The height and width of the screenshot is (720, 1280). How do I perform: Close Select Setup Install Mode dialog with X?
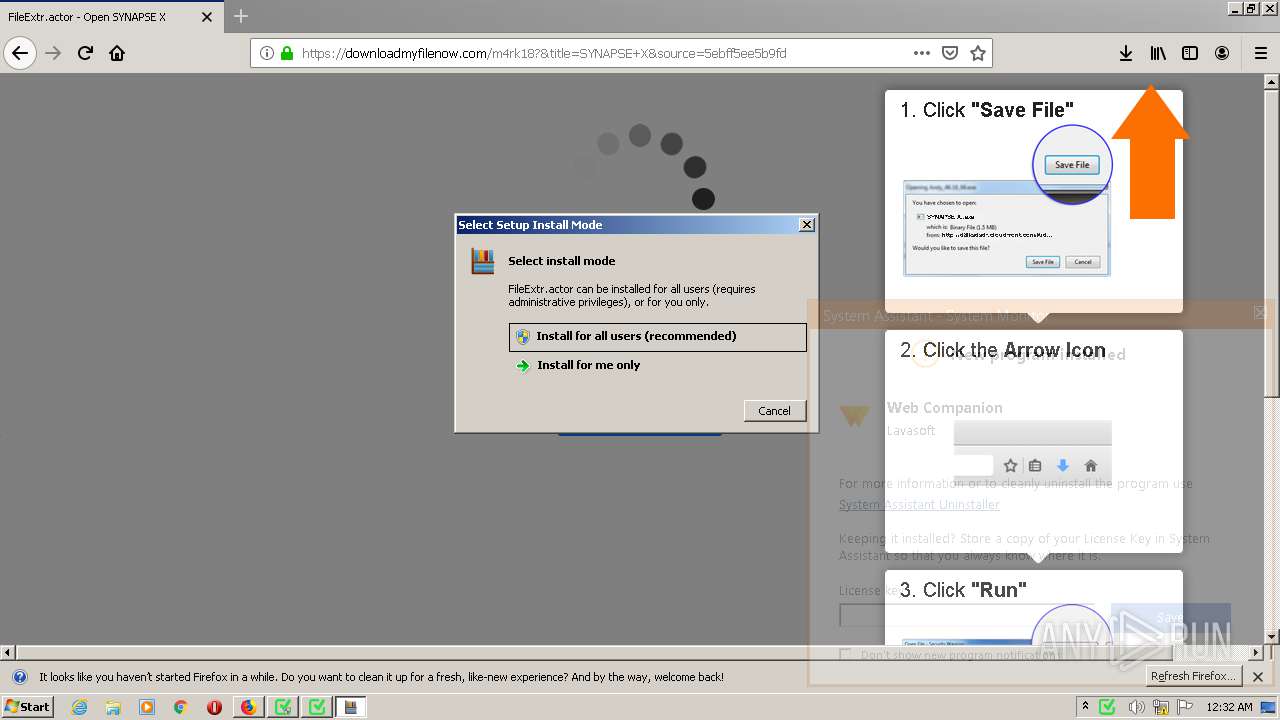coord(806,225)
